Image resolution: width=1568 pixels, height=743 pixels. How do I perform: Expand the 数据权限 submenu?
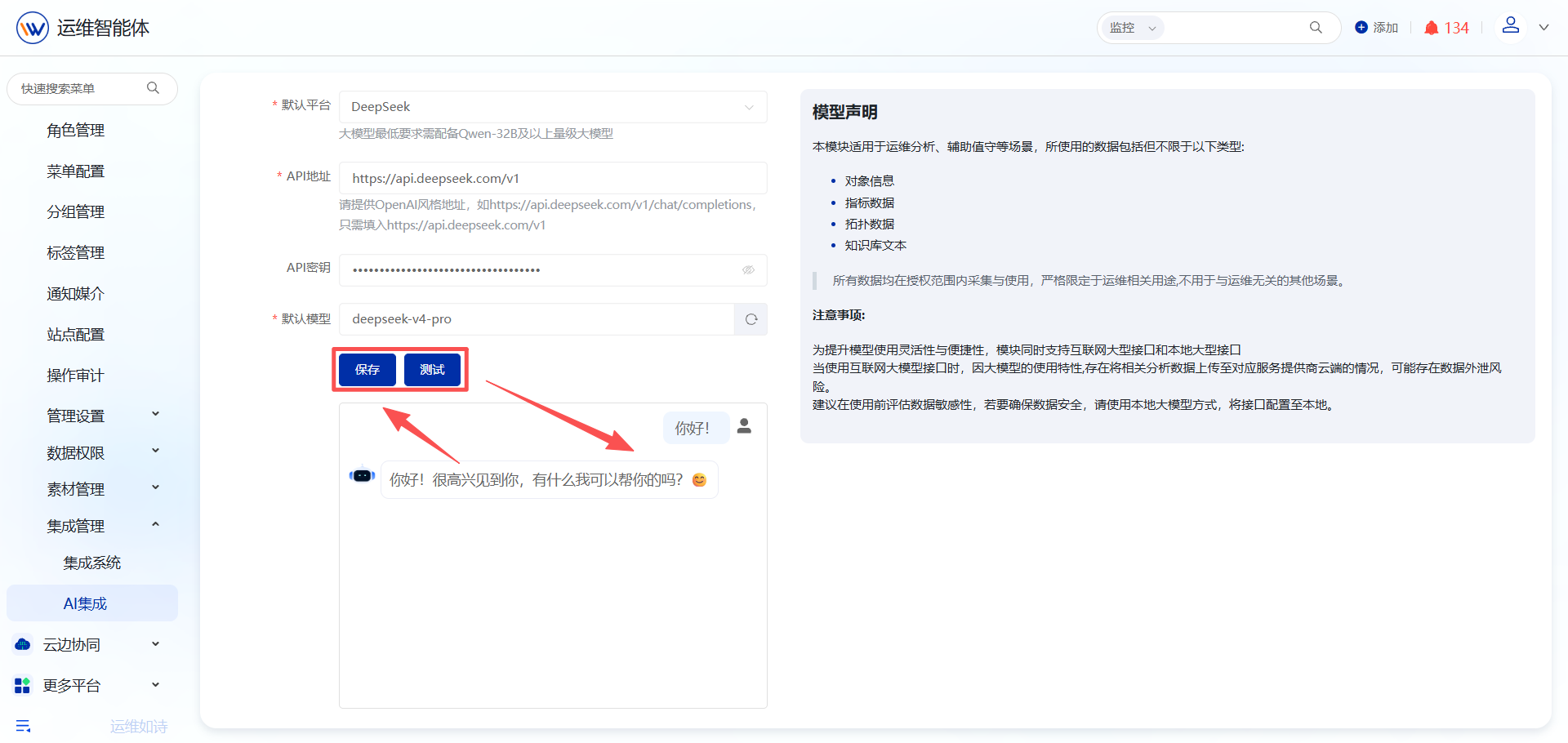tap(155, 451)
